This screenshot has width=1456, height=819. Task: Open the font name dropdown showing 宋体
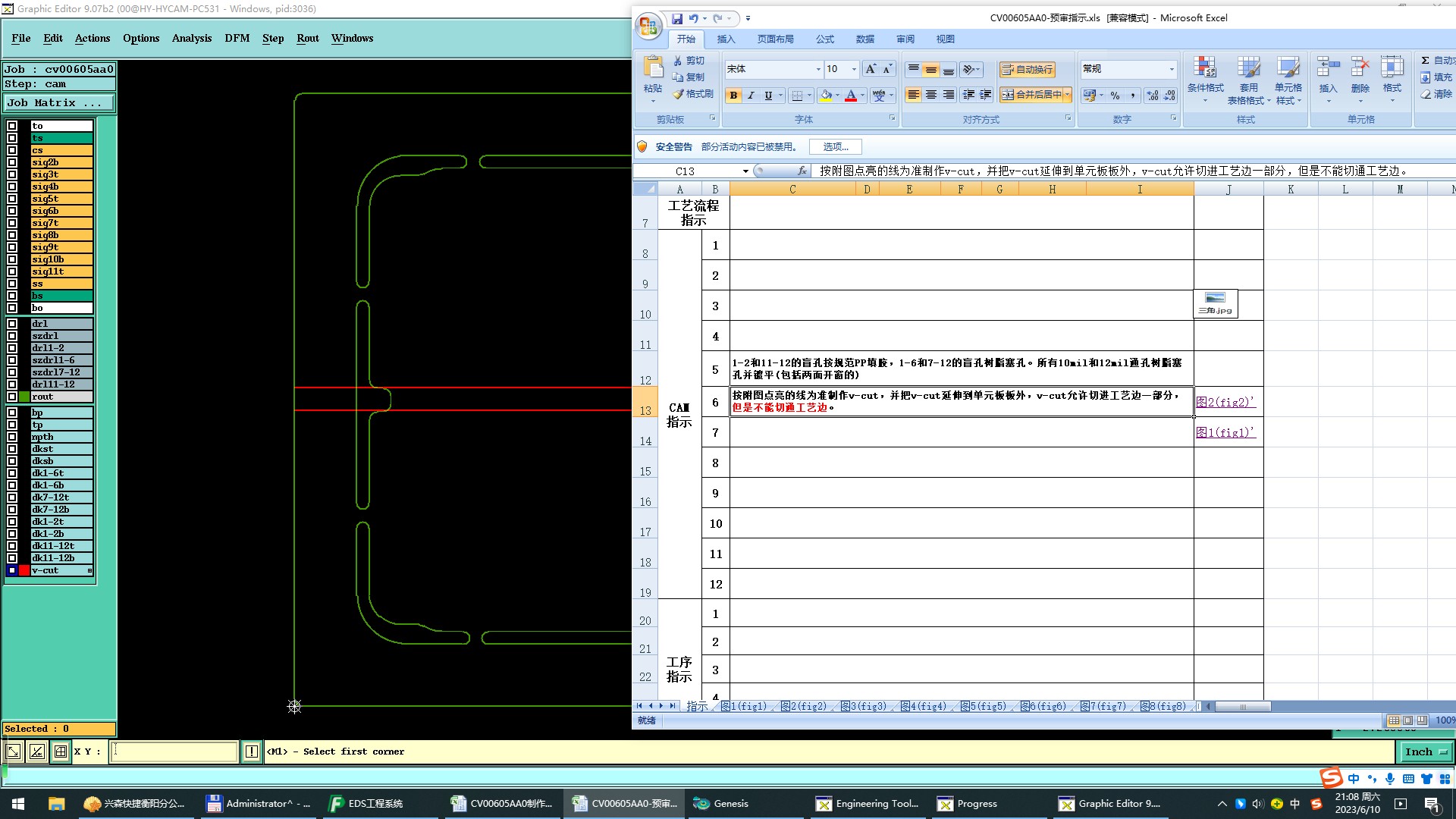tap(817, 69)
